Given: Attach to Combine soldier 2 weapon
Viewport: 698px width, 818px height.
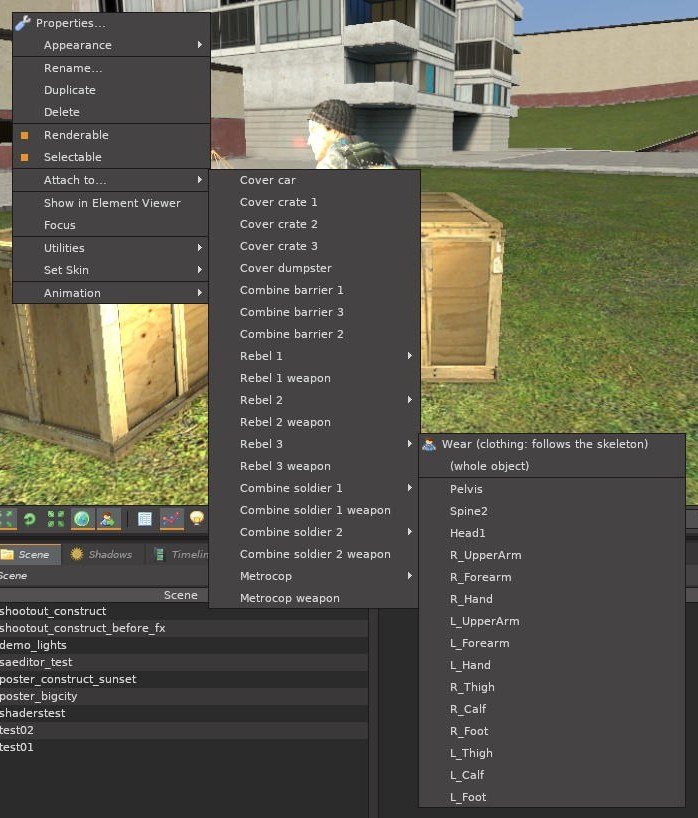Looking at the screenshot, I should point(315,555).
